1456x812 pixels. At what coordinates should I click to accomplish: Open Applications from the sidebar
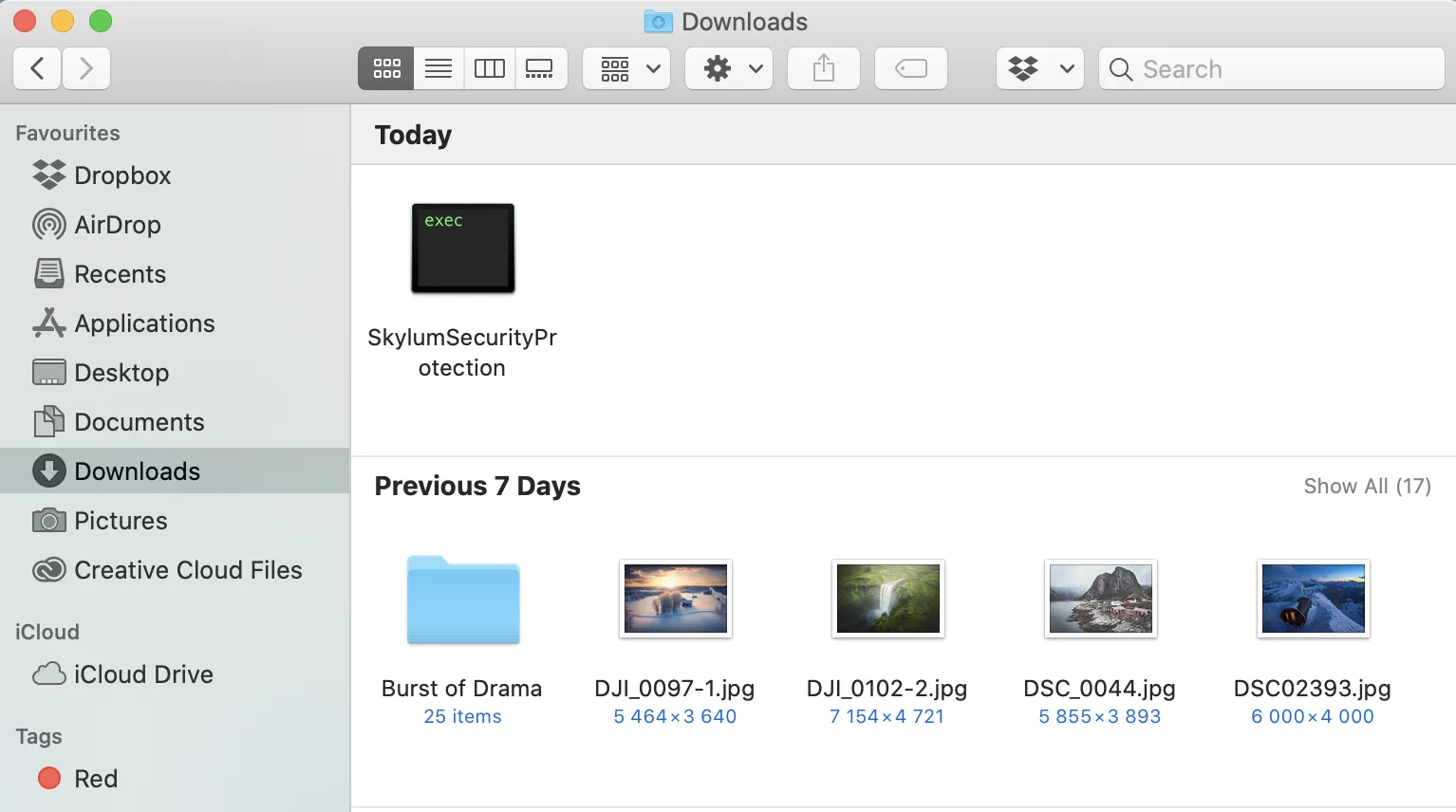(144, 323)
